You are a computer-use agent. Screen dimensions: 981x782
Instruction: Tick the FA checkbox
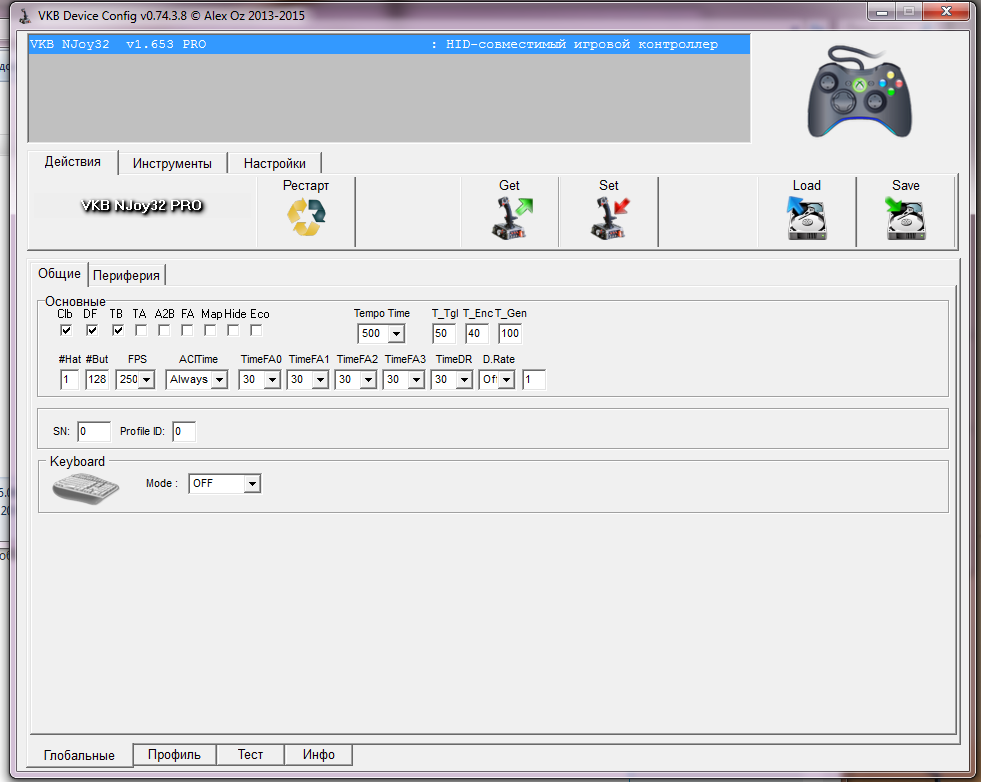187,330
